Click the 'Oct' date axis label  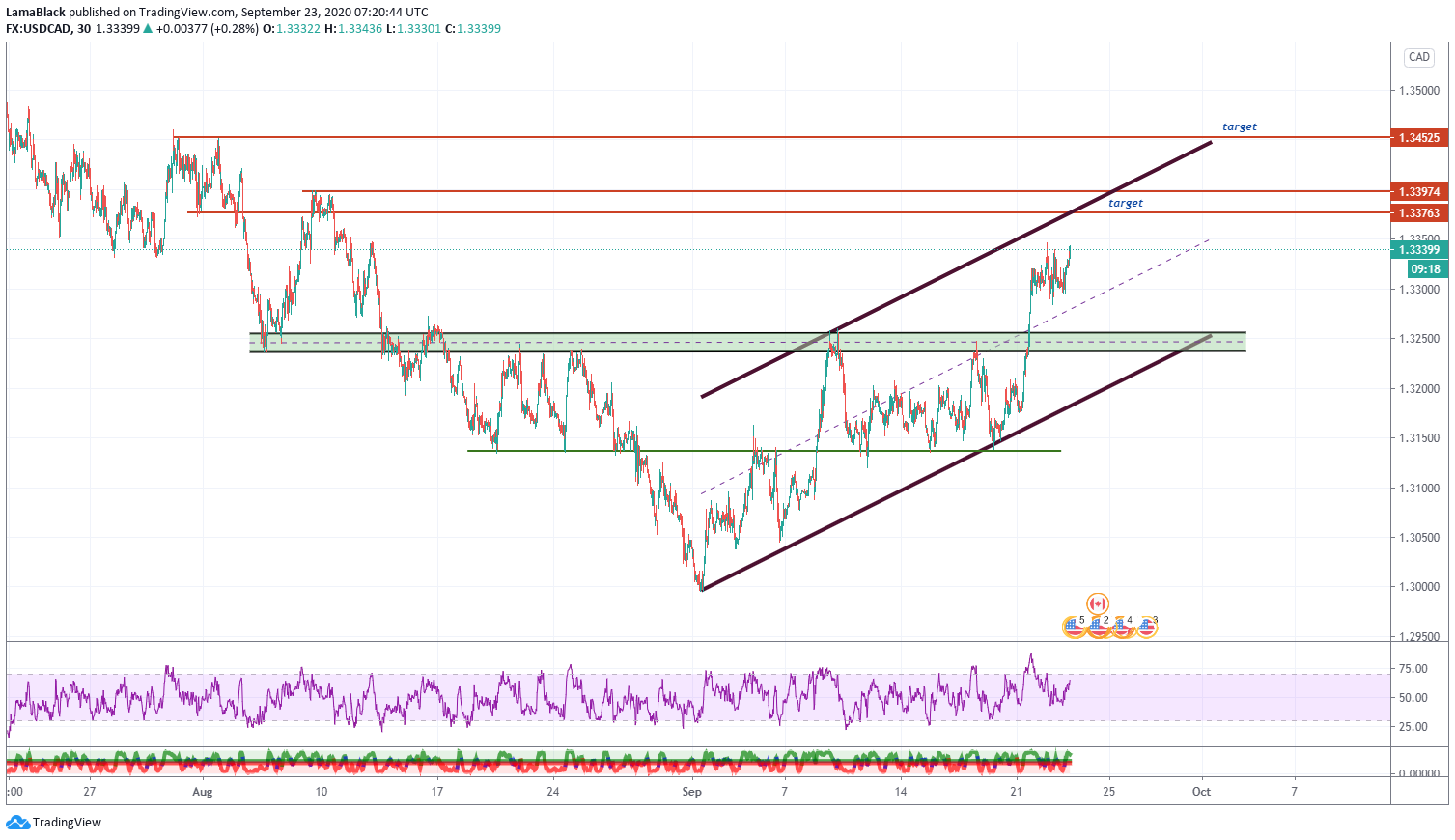click(1201, 792)
